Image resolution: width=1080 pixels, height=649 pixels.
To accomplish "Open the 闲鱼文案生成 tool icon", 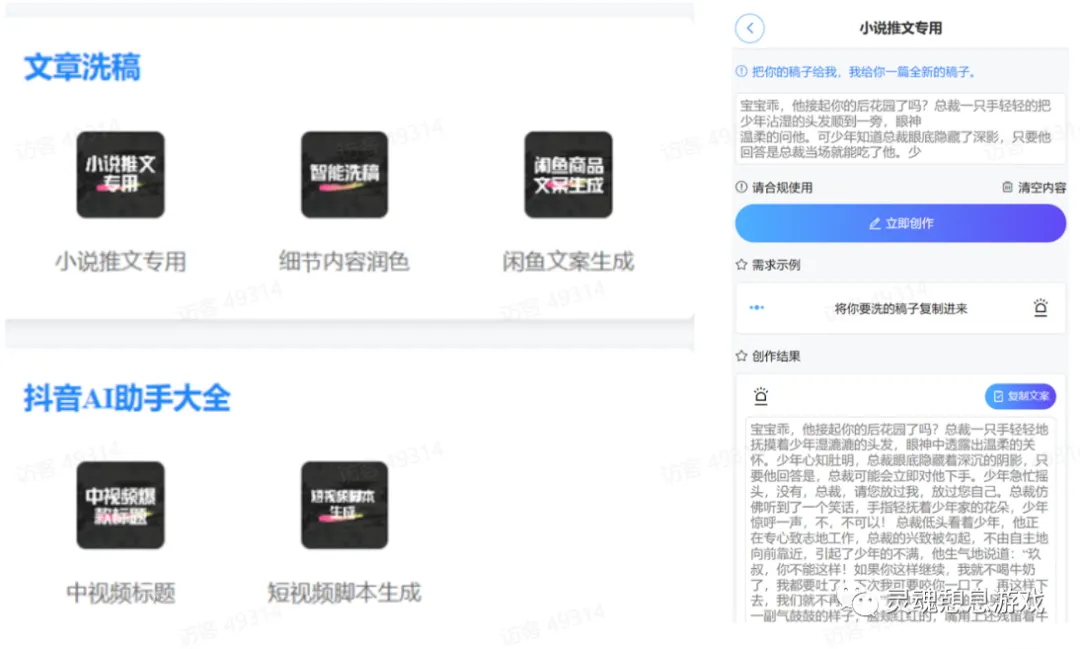I will (568, 175).
